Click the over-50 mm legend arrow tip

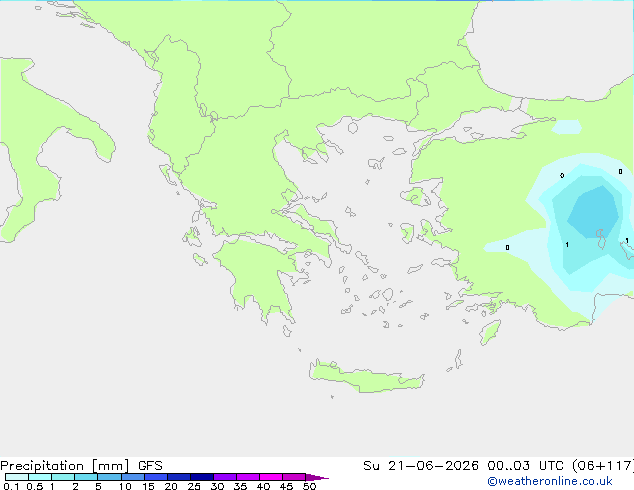tap(317, 477)
